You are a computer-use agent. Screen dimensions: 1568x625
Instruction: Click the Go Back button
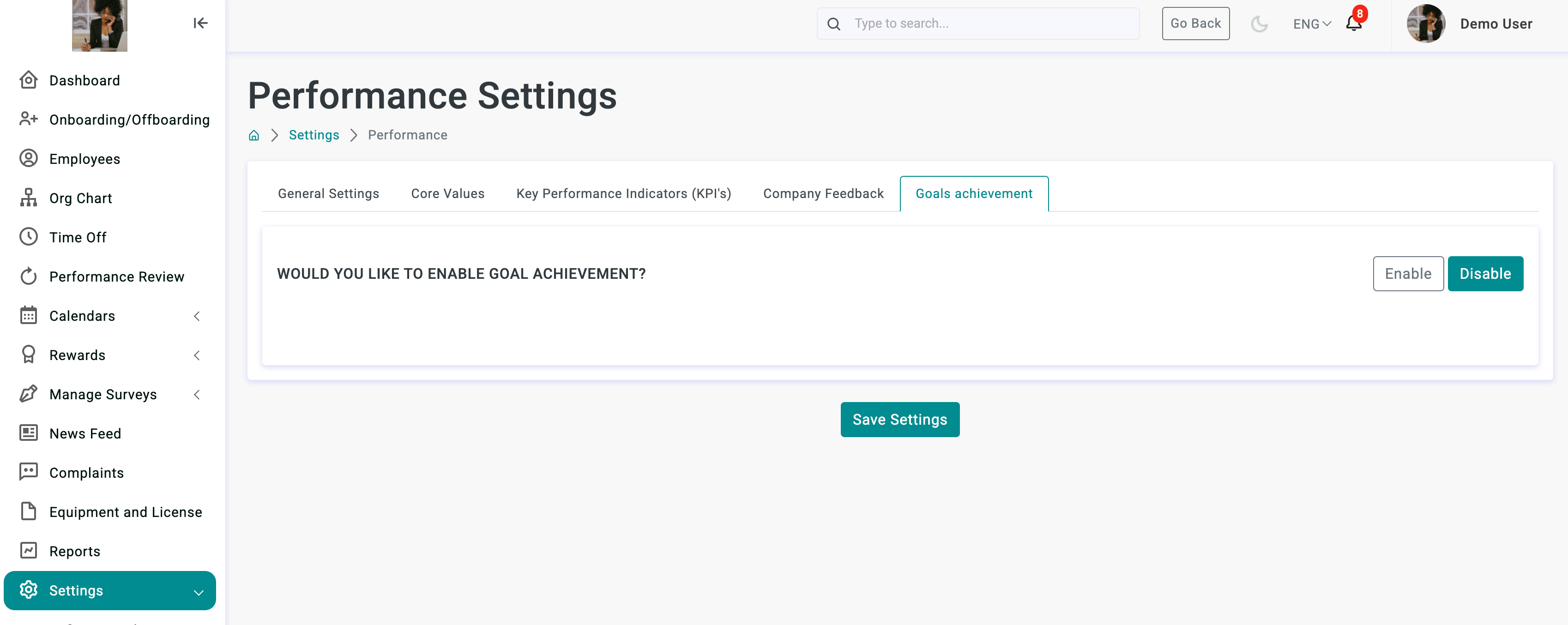pyautogui.click(x=1195, y=24)
